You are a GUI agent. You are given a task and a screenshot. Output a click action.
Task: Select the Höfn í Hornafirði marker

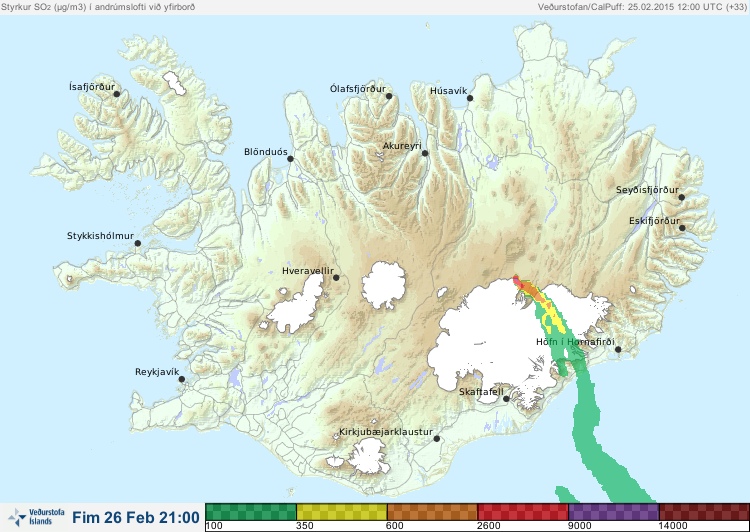coord(618,350)
